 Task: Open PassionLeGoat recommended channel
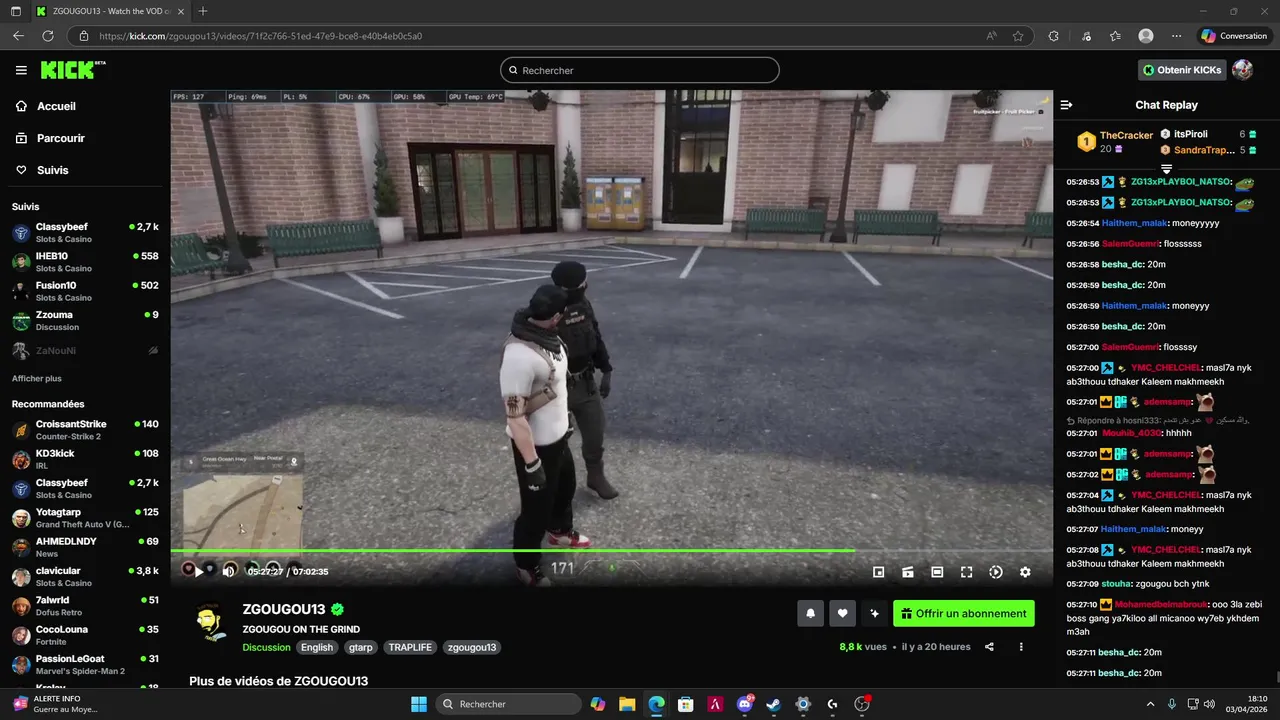tap(85, 665)
